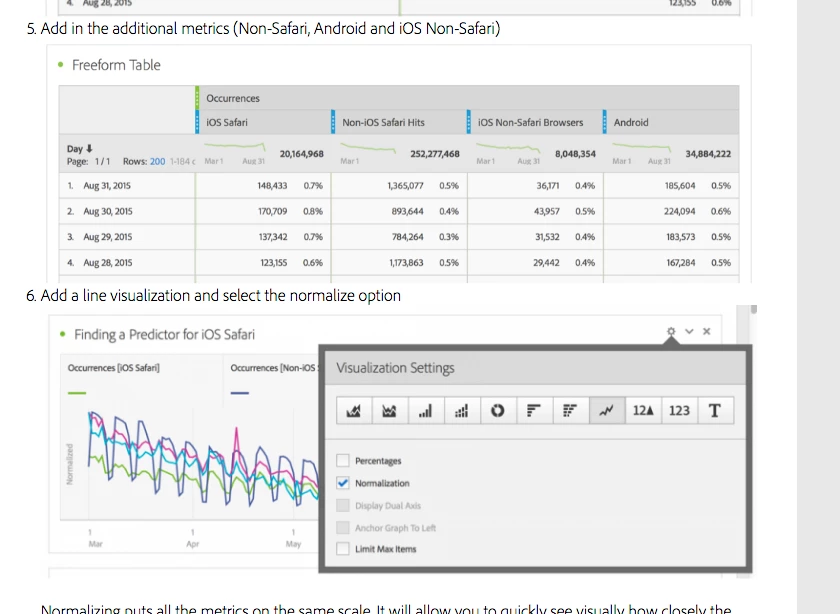Select the Stacked Area chart icon
This screenshot has height=614, width=840.
(389, 411)
